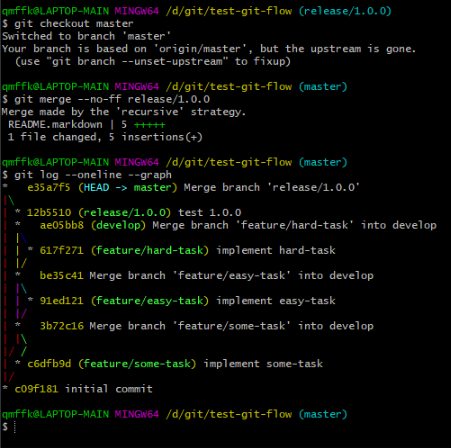Click commit hash be35c41
The height and width of the screenshot is (448, 451).
click(61, 276)
